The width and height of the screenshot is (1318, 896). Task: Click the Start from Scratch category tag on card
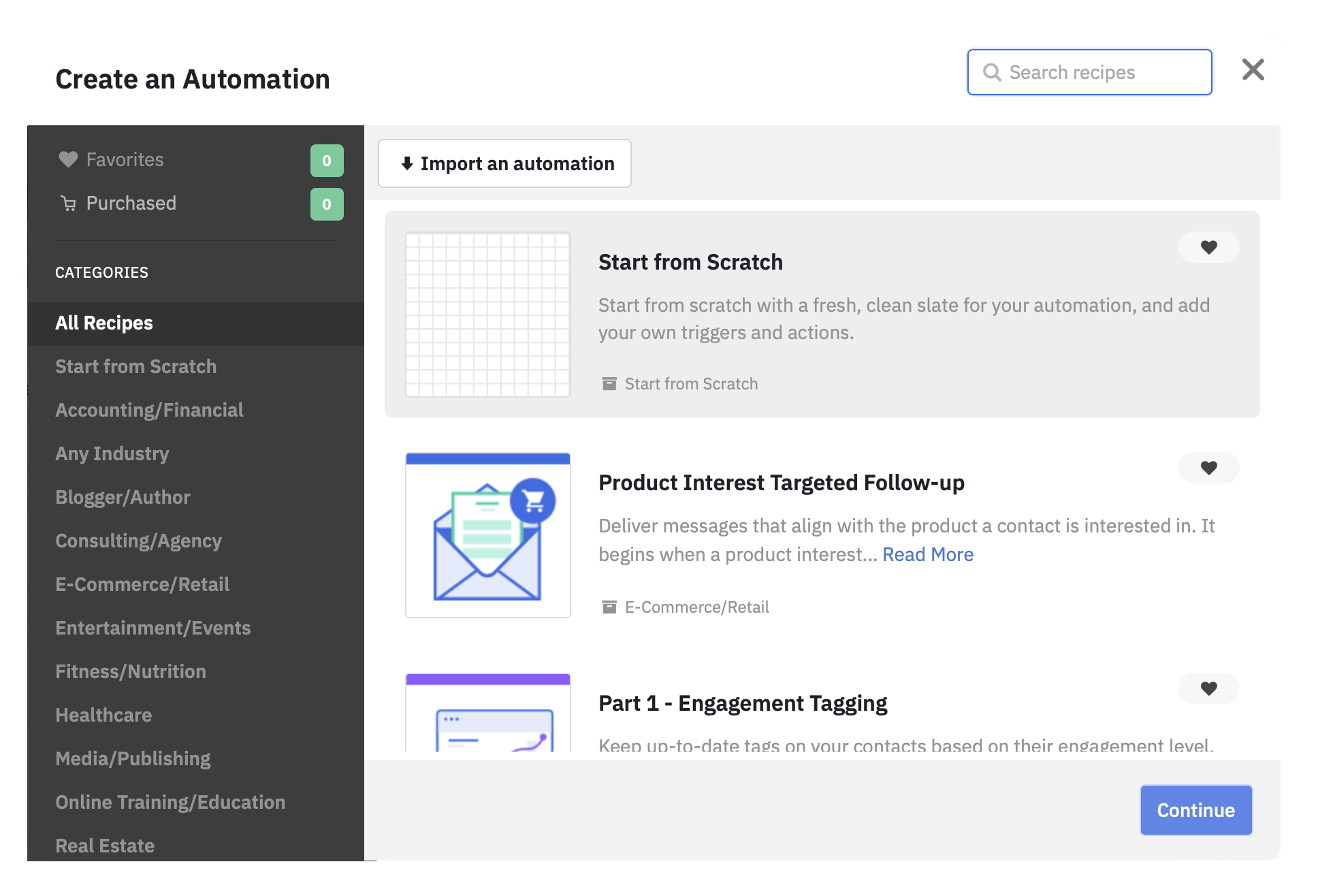(691, 384)
